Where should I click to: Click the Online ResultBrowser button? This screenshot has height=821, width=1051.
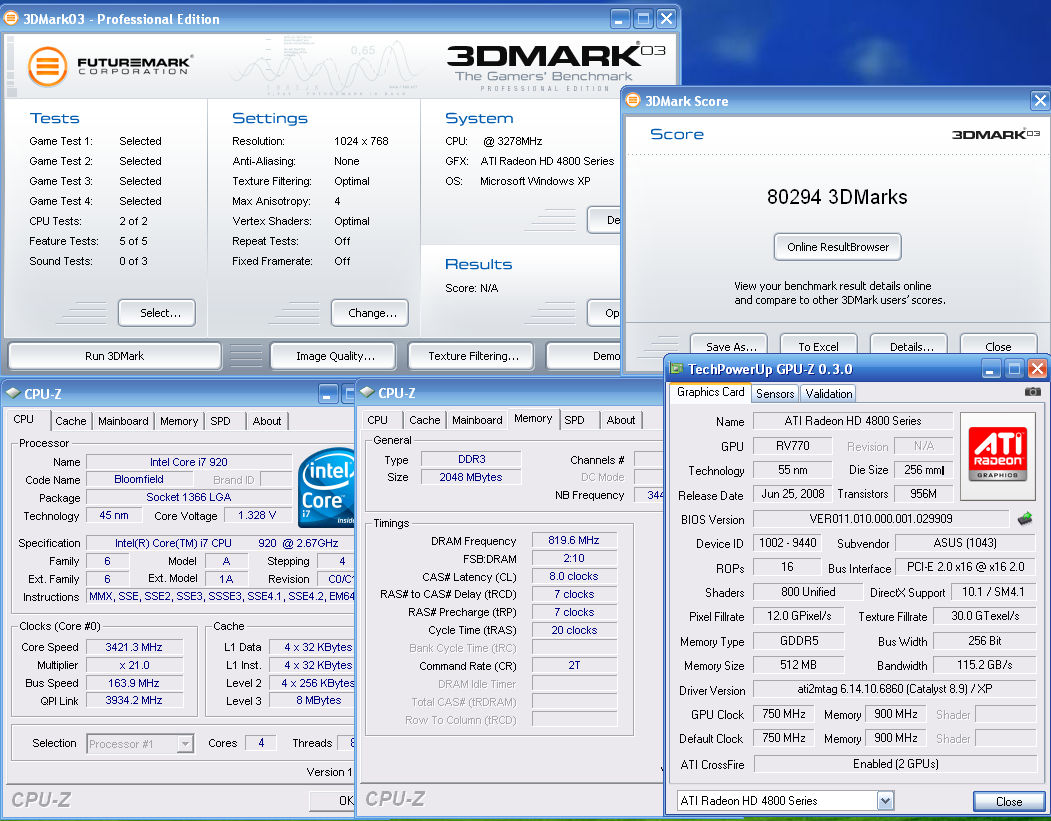click(838, 247)
